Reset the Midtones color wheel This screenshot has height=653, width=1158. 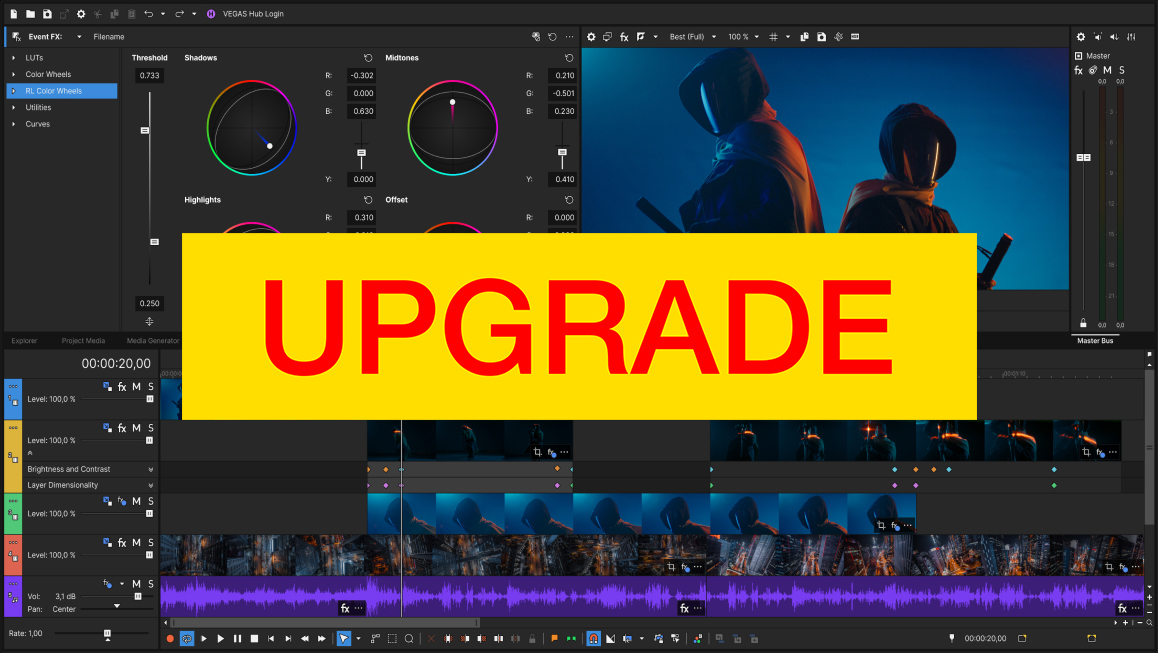[568, 58]
